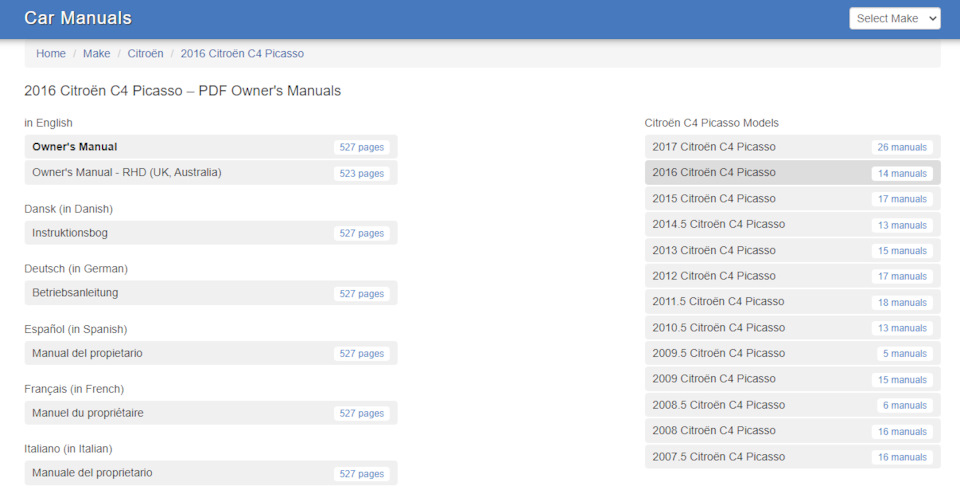Open the English Owner's Manual
Viewport: 960px width, 494px height.
[x=211, y=147]
